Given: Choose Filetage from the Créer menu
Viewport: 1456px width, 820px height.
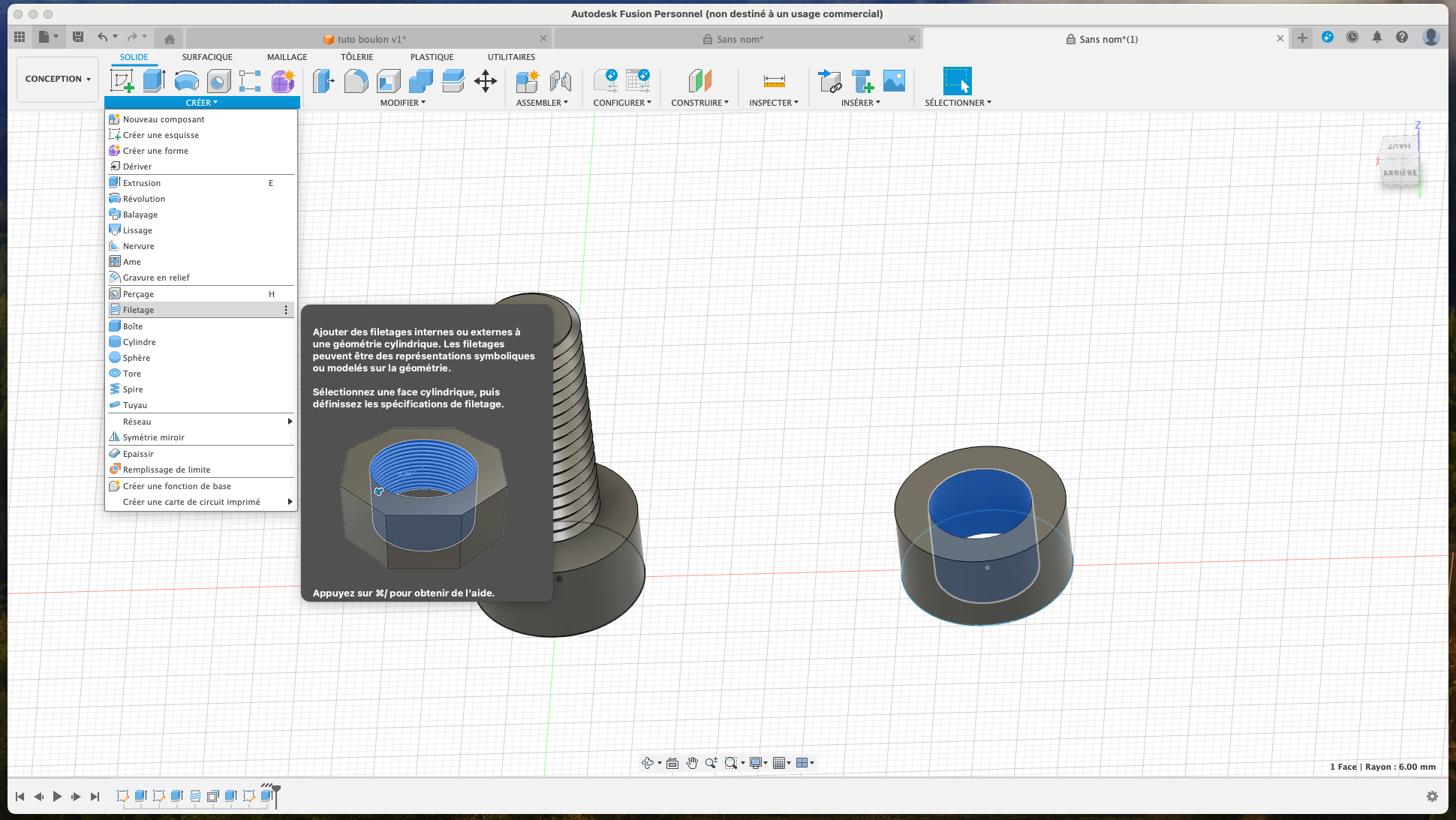Looking at the screenshot, I should pos(200,310).
